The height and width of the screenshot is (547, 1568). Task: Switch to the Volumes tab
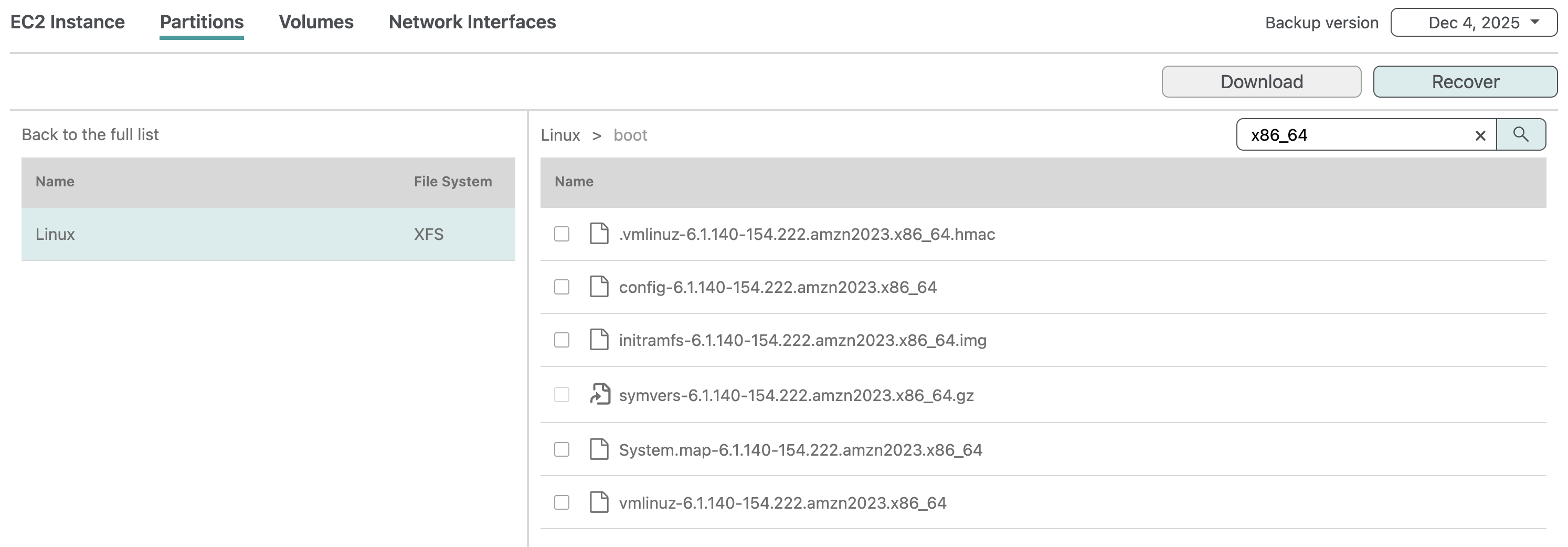tap(316, 22)
